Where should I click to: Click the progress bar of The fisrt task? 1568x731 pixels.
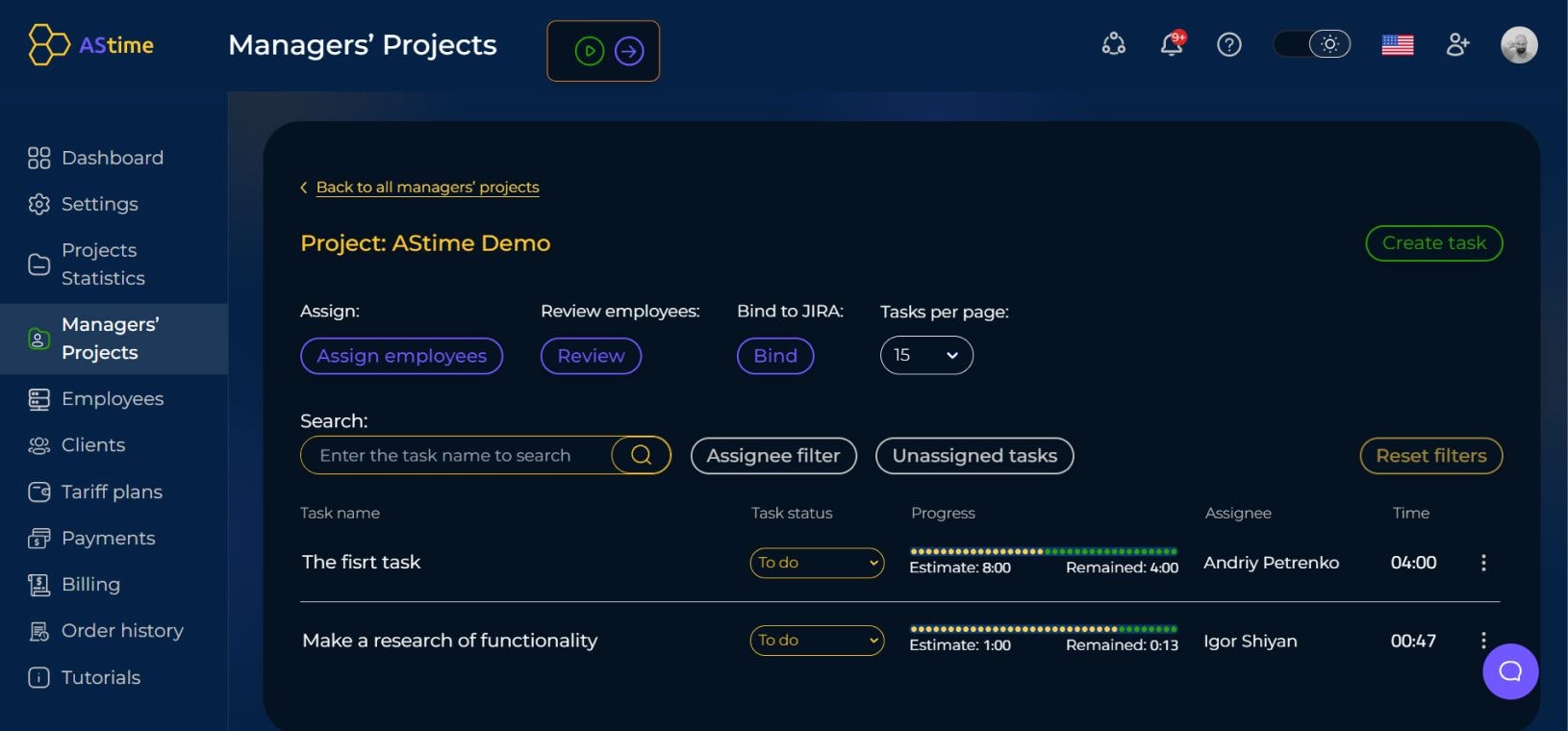(x=1044, y=551)
